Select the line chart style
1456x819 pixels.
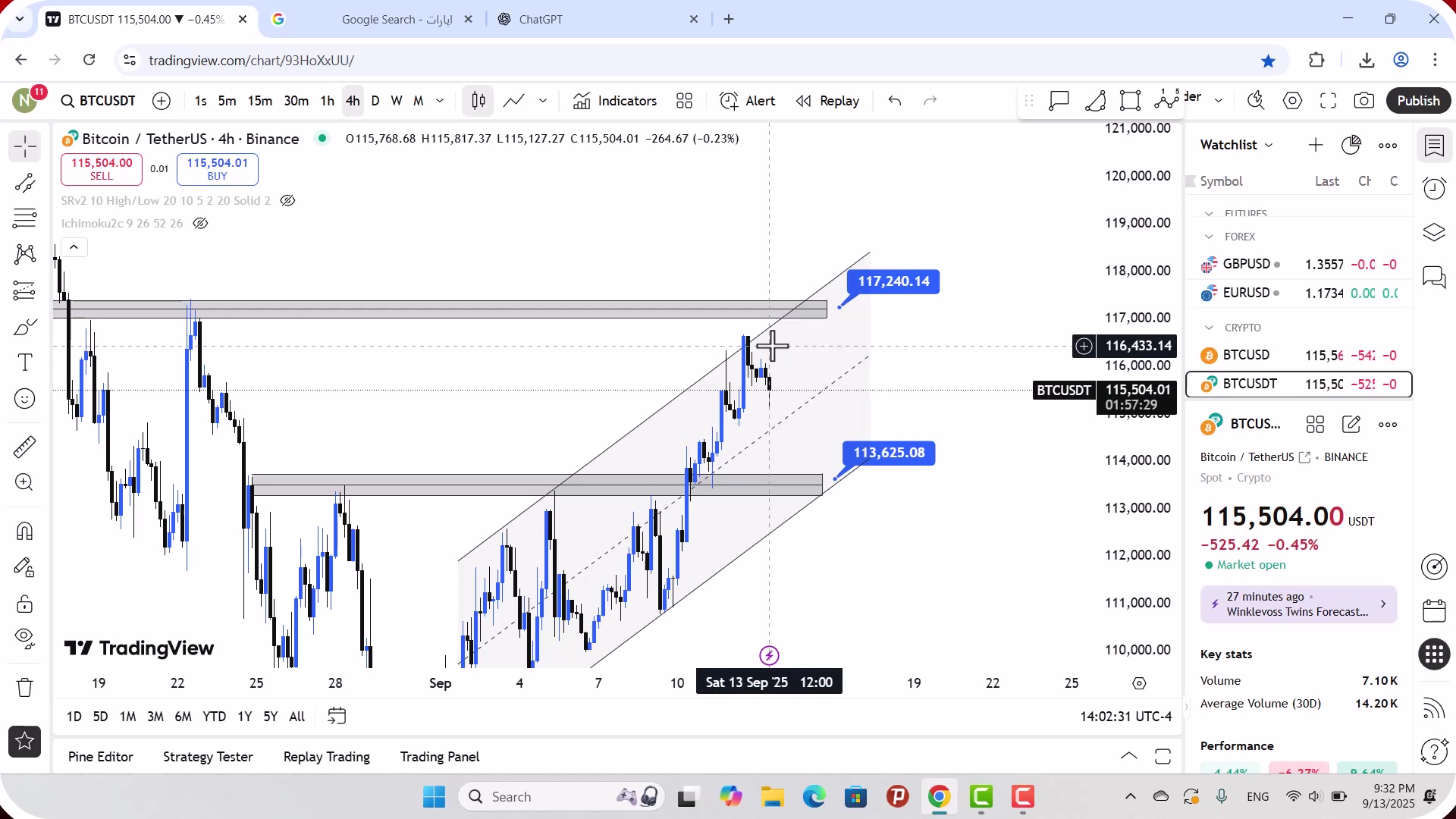click(x=514, y=101)
